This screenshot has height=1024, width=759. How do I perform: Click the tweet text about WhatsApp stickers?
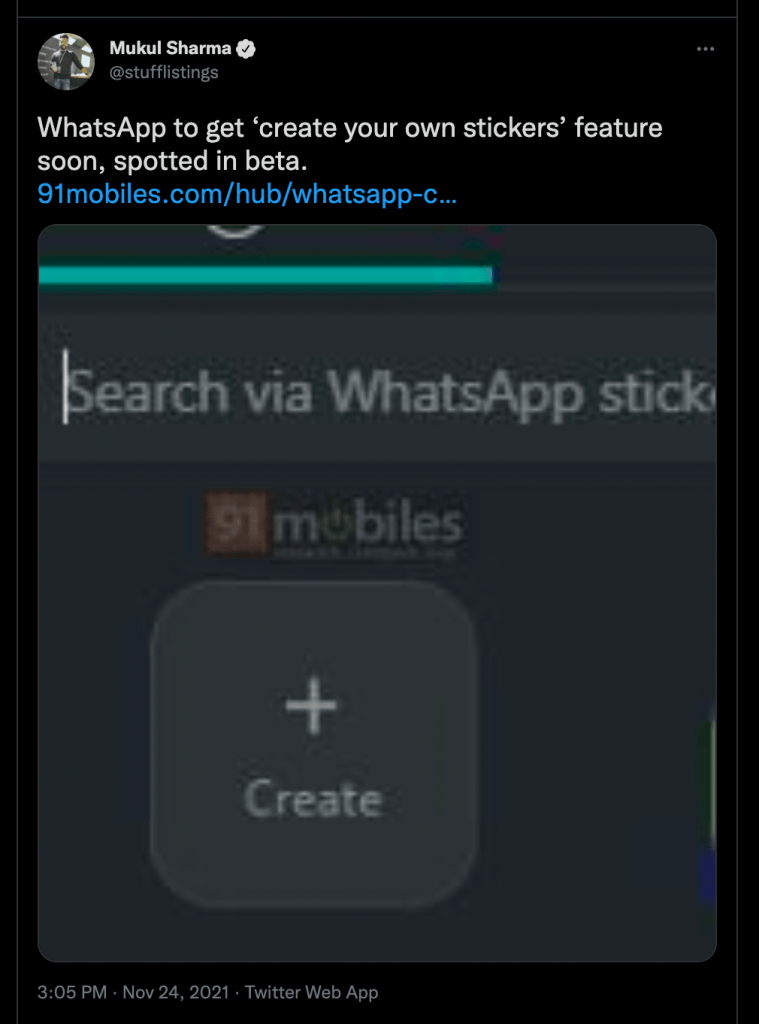pyautogui.click(x=349, y=144)
